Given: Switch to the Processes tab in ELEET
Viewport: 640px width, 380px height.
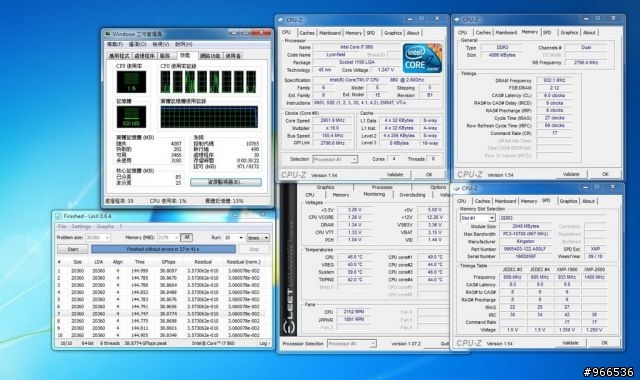Looking at the screenshot, I should point(382,187).
